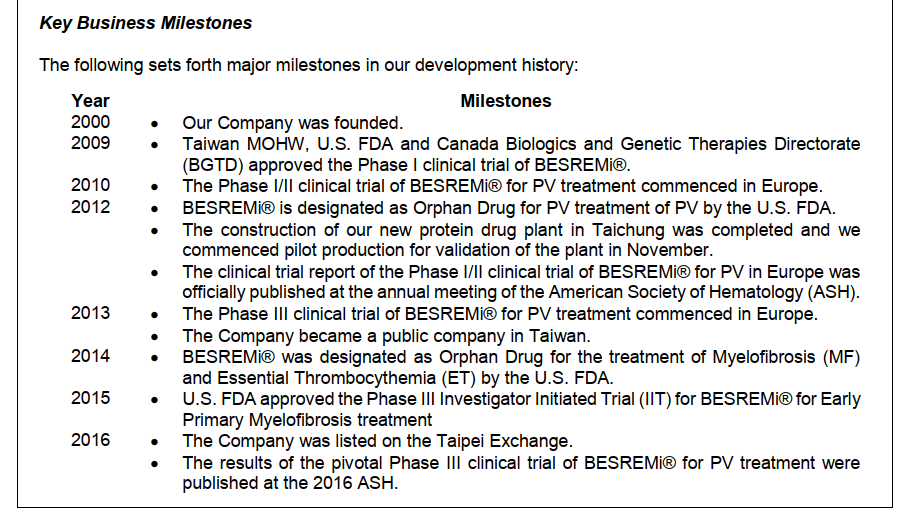Click the Phase III Investigator Initiated Trial text

coord(520,409)
